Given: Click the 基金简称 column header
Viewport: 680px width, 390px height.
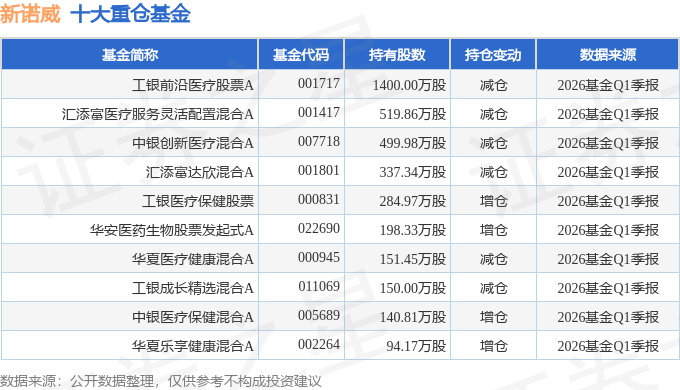Looking at the screenshot, I should click(130, 55).
